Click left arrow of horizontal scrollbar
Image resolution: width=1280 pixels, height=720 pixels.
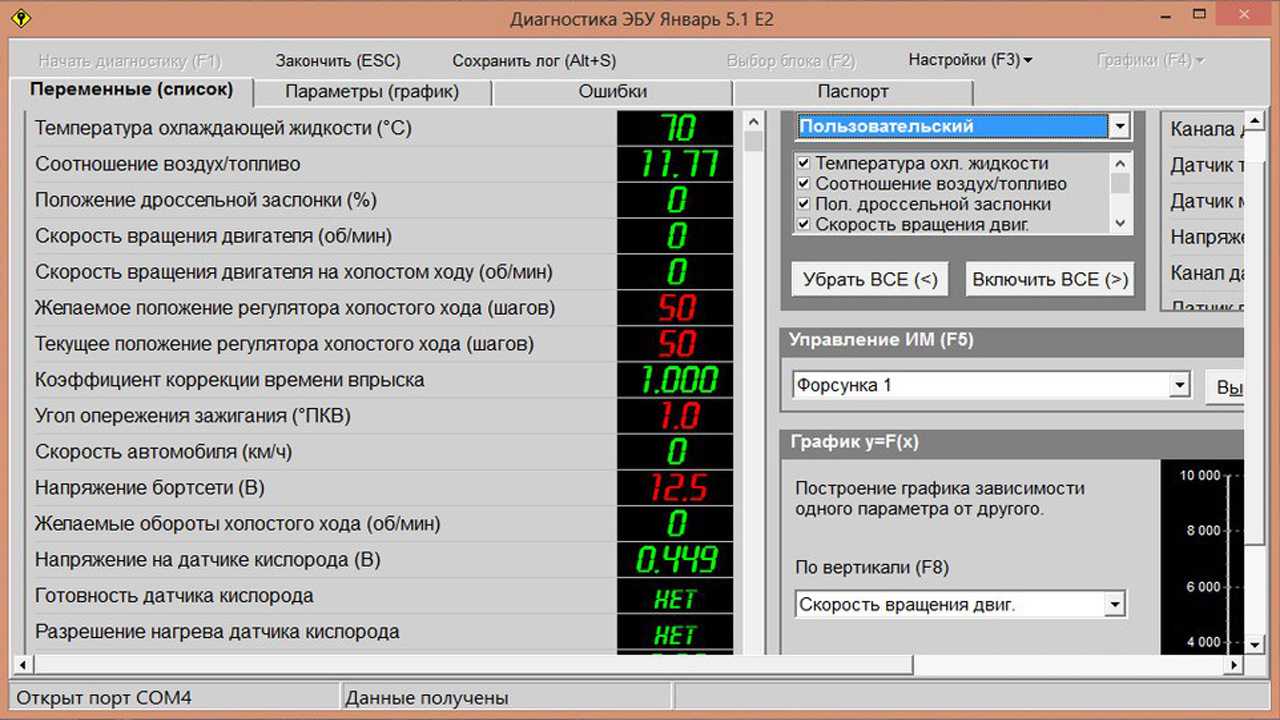tap(23, 664)
